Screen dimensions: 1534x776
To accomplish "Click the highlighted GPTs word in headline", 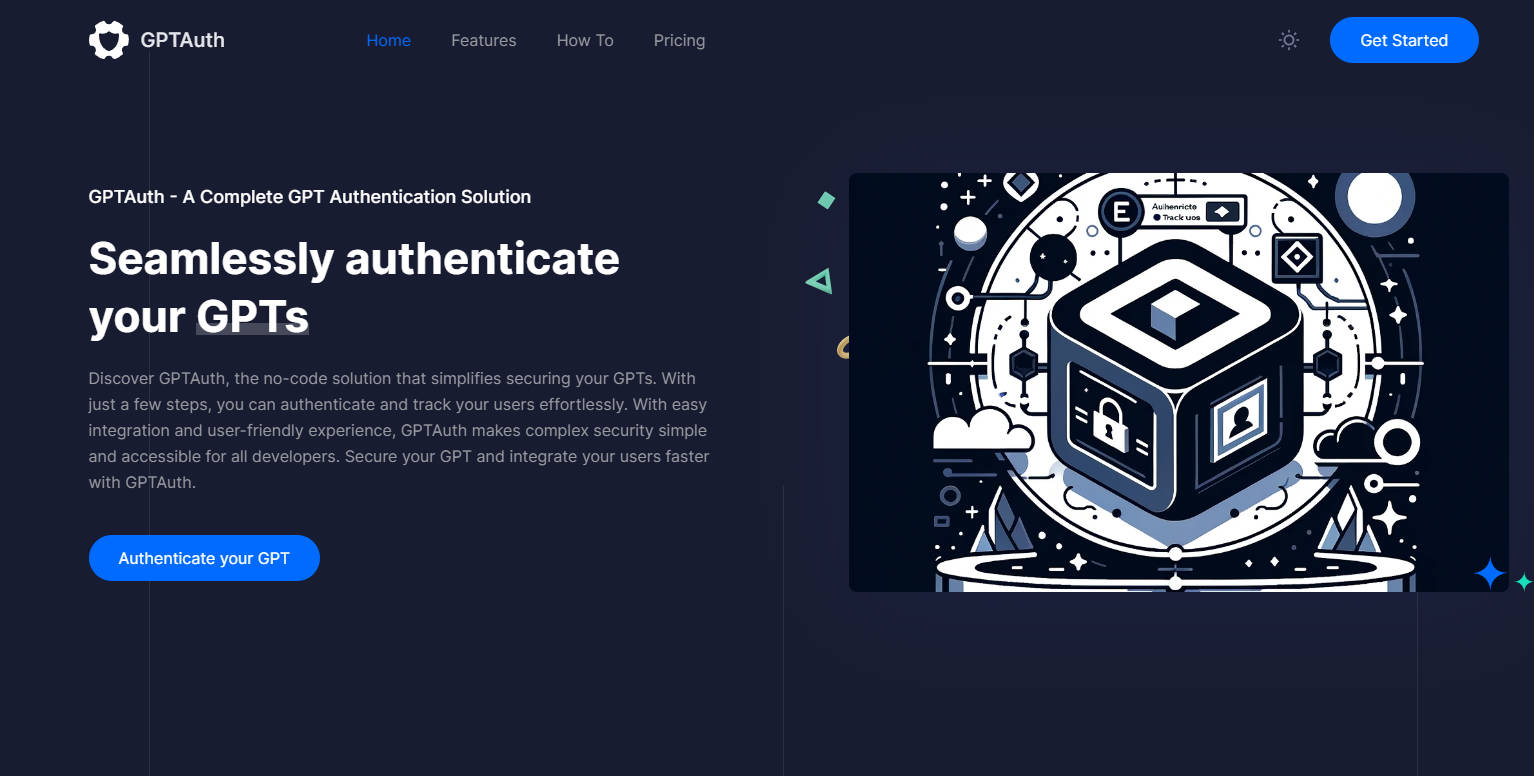I will point(252,316).
